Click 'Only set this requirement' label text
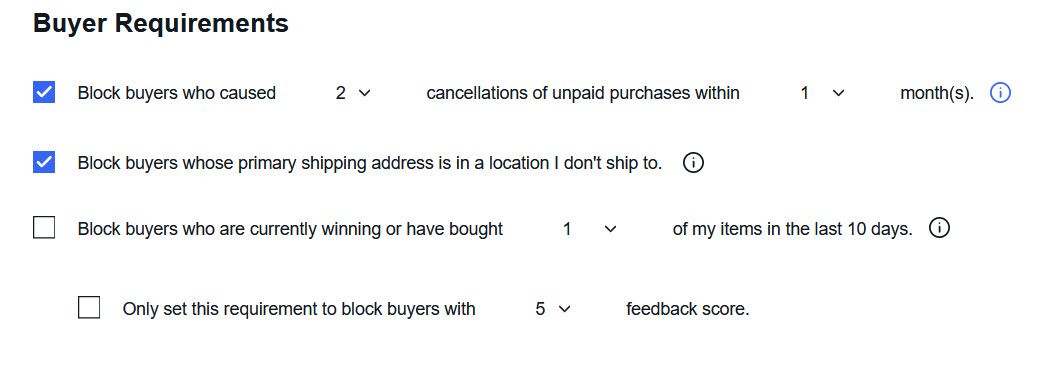The image size is (1064, 366). (299, 309)
